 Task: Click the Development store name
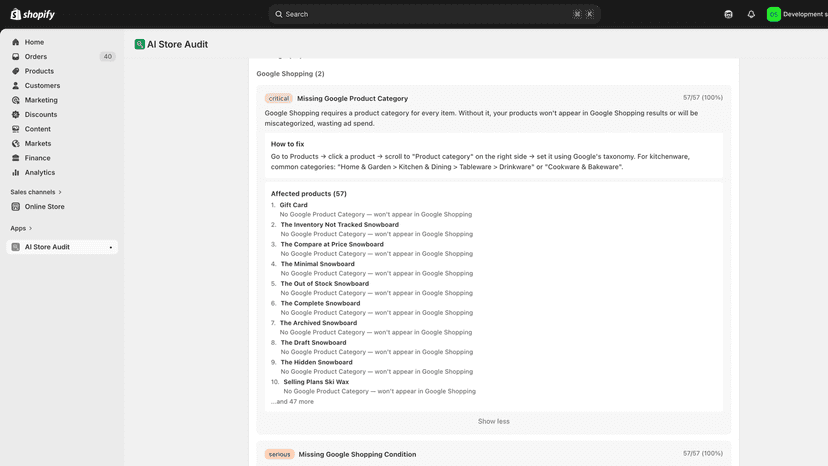pyautogui.click(x=805, y=14)
